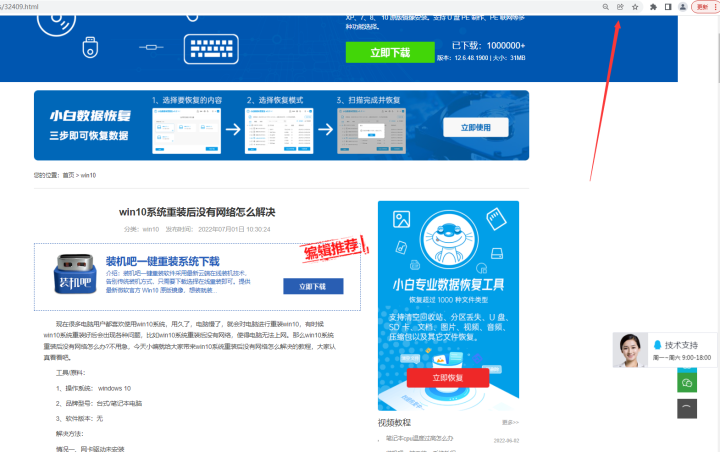Click the hard drive icon in sidebar ad
The image size is (720, 452).
[x=497, y=253]
